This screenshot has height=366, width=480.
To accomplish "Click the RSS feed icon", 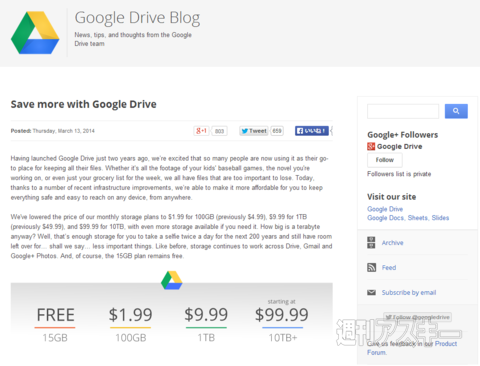I will point(371,267).
